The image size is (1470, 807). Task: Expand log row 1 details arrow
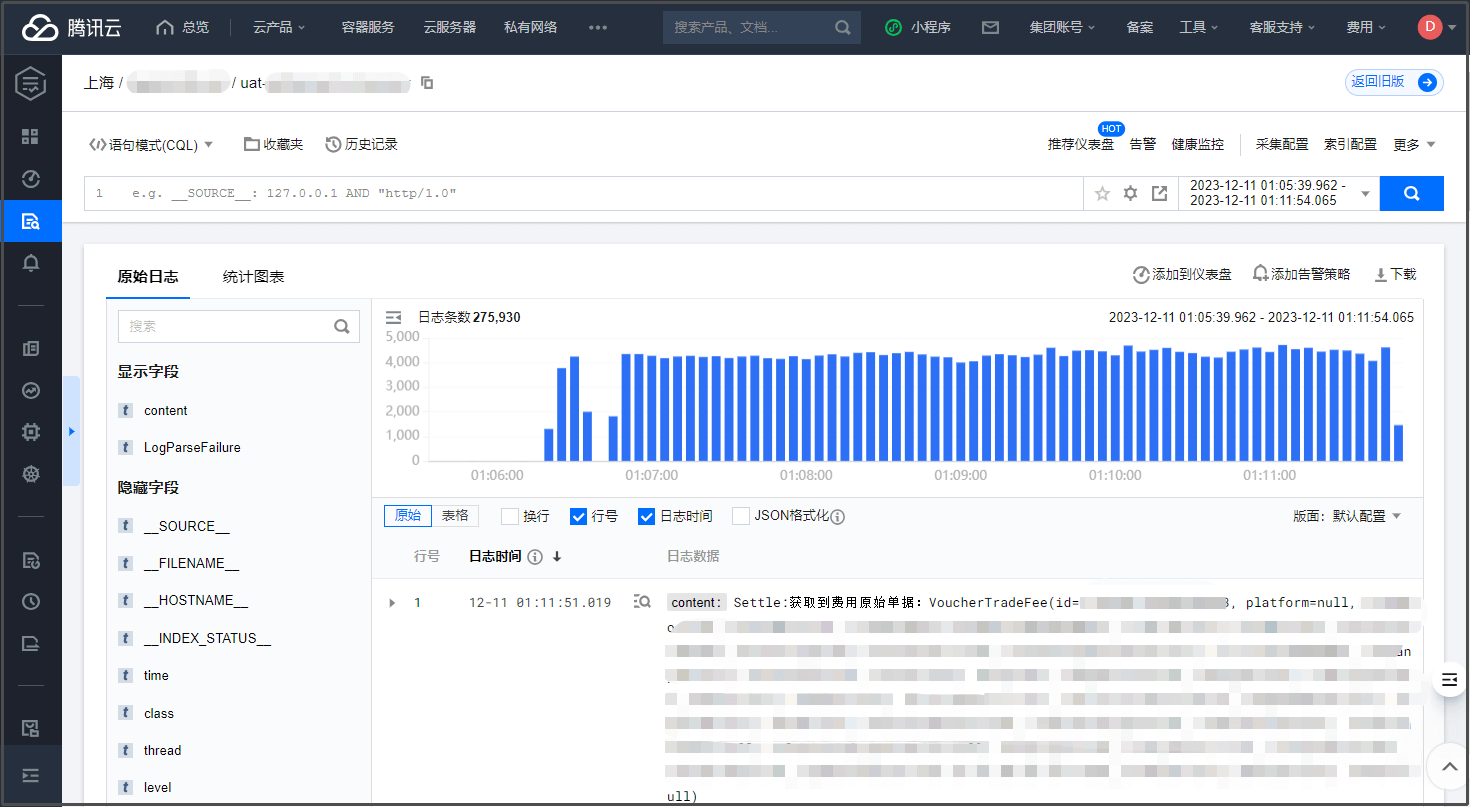click(392, 603)
